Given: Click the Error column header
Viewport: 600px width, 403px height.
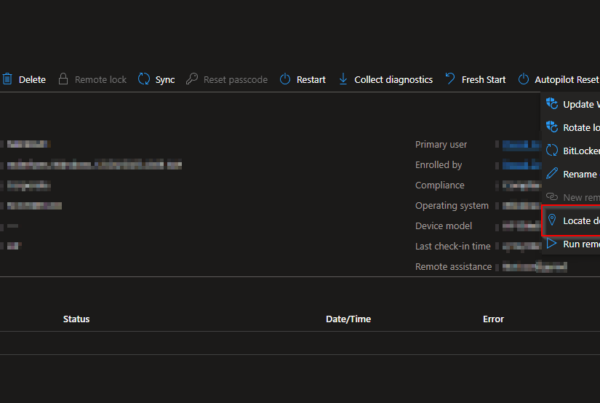Looking at the screenshot, I should (x=493, y=319).
